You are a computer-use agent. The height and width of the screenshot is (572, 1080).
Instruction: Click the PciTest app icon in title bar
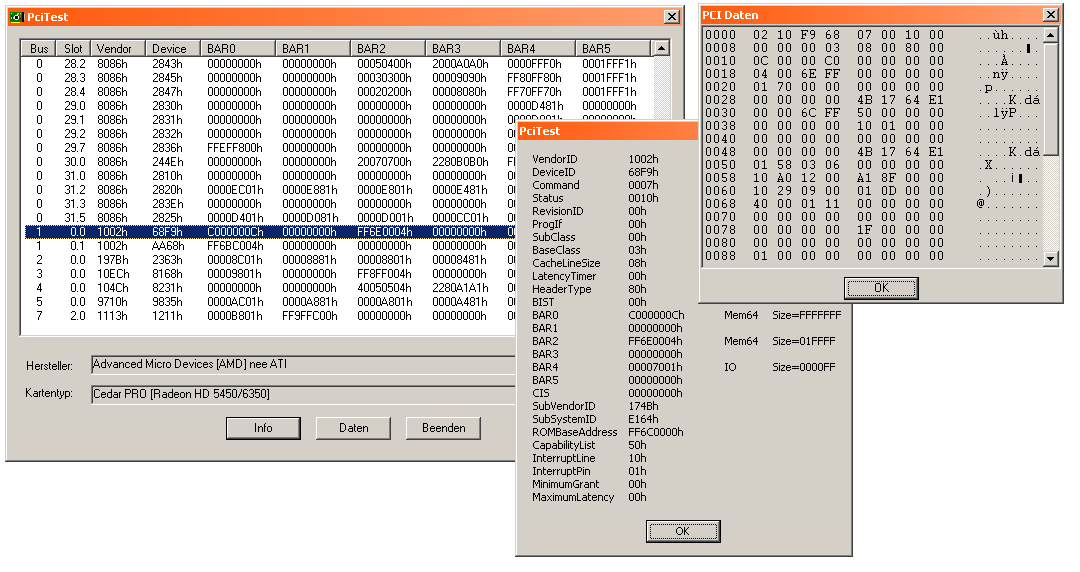(x=17, y=17)
